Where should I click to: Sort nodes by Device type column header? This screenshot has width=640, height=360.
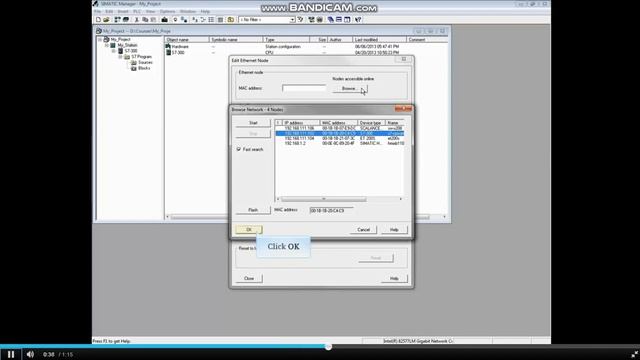(x=371, y=123)
